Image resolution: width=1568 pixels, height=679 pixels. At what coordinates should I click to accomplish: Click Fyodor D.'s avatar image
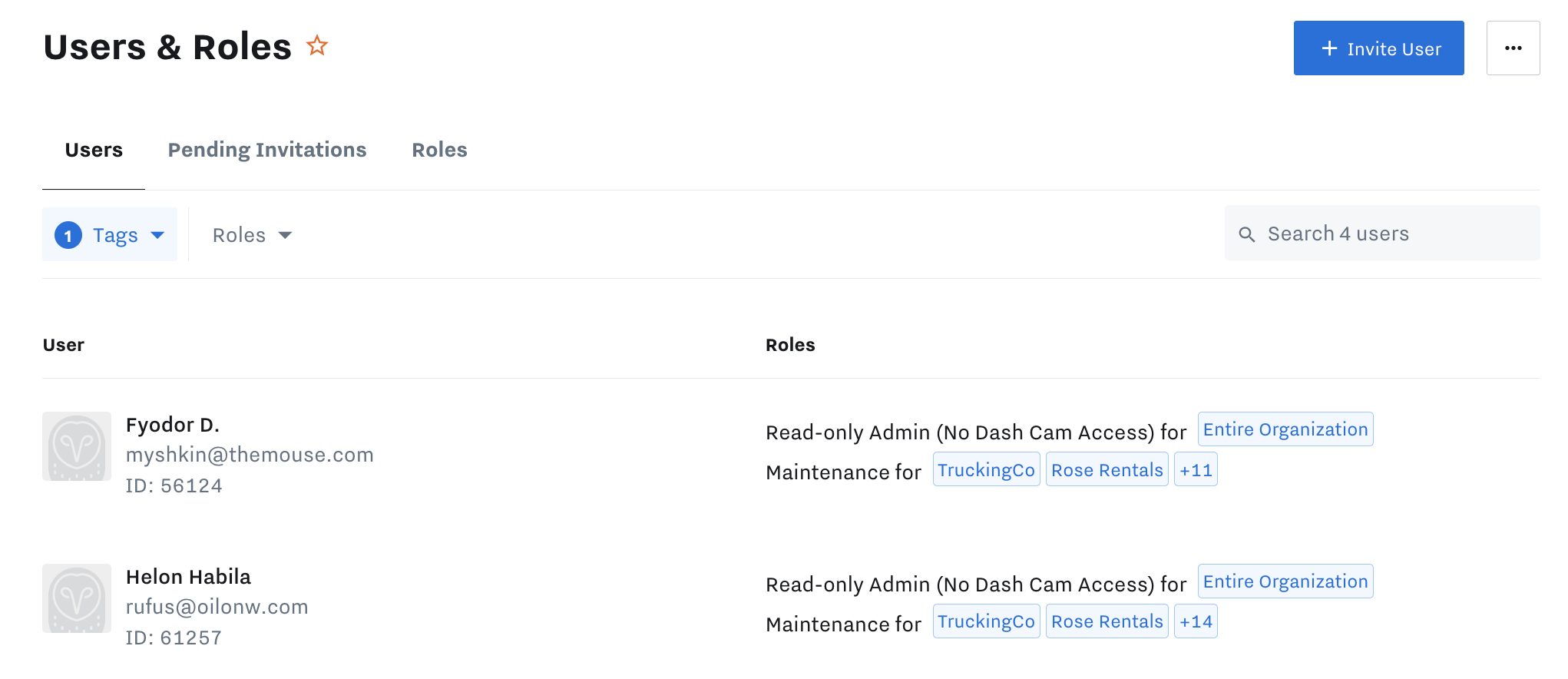[x=77, y=446]
